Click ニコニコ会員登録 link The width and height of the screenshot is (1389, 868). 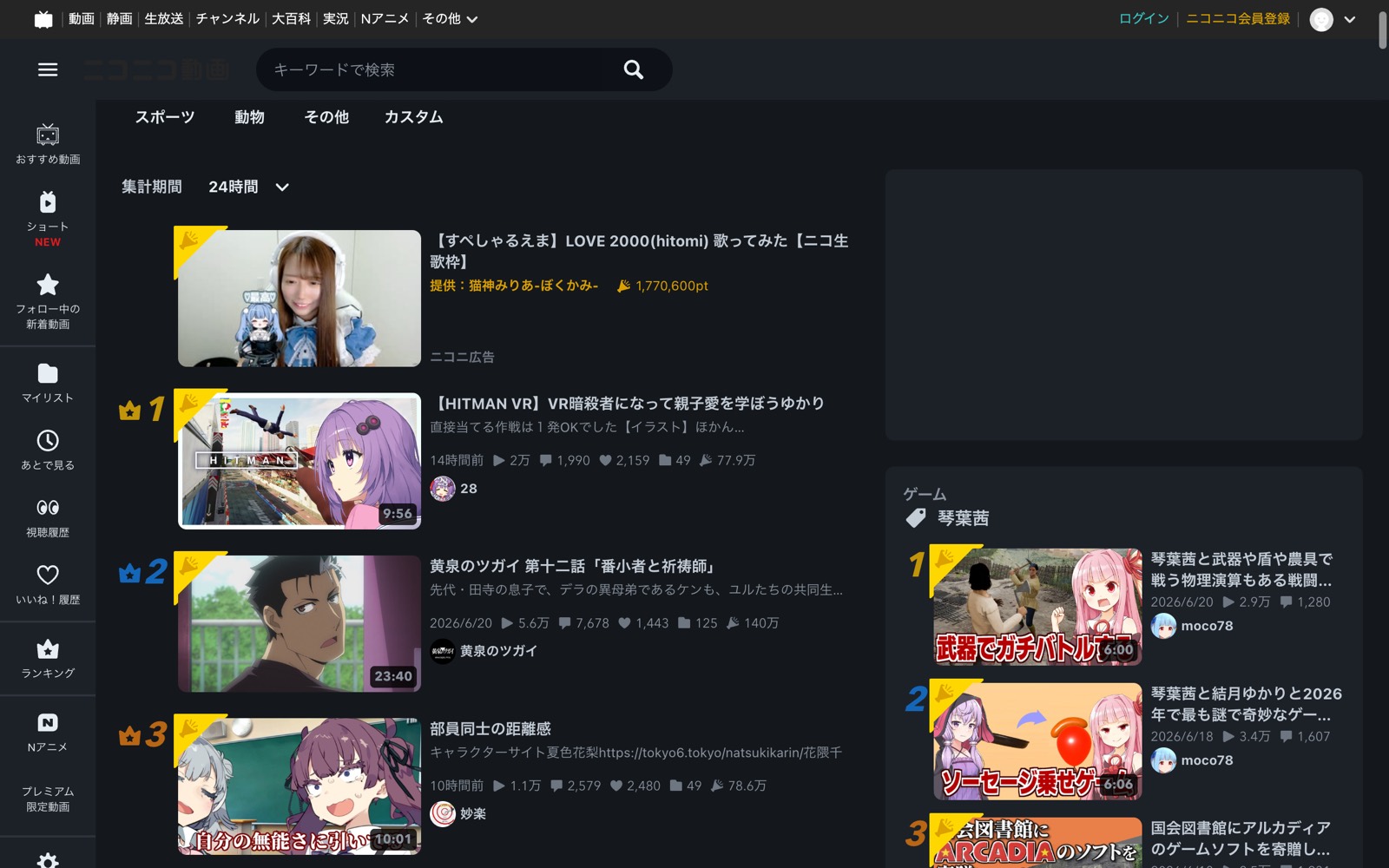point(1238,19)
